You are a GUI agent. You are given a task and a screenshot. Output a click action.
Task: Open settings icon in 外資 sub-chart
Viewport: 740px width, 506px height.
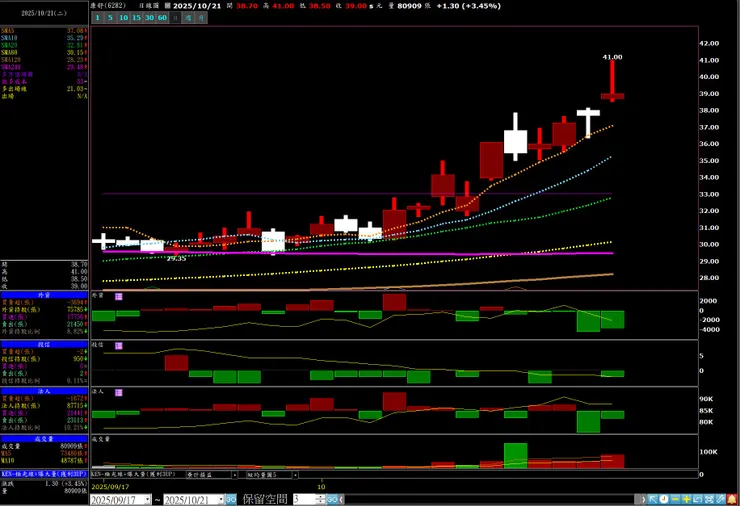[x=118, y=296]
